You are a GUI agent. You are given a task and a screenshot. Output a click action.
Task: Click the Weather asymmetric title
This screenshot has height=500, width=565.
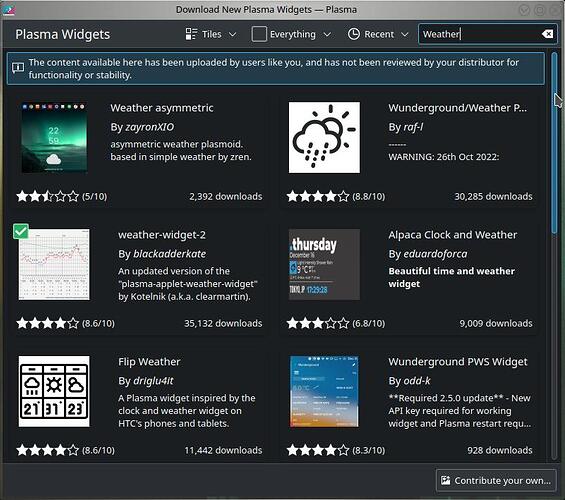(162, 108)
